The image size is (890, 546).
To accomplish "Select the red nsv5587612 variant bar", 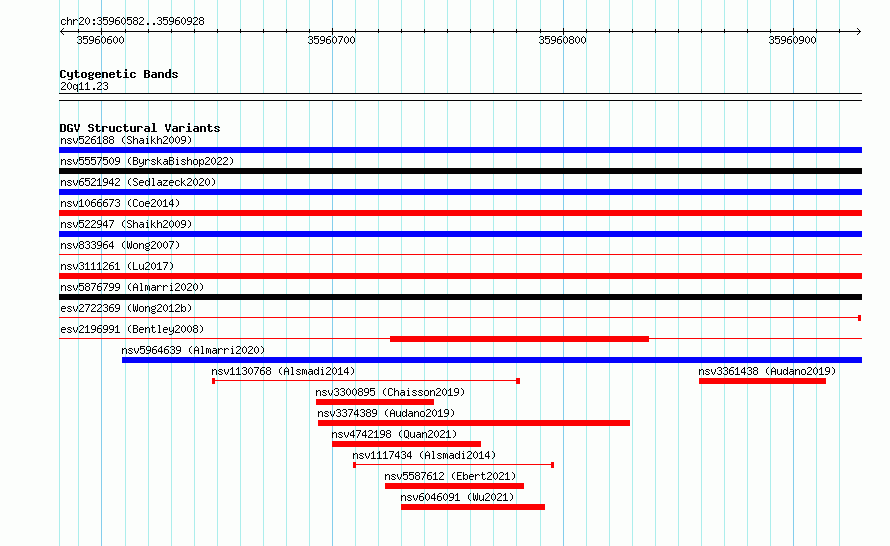I will pos(454,486).
